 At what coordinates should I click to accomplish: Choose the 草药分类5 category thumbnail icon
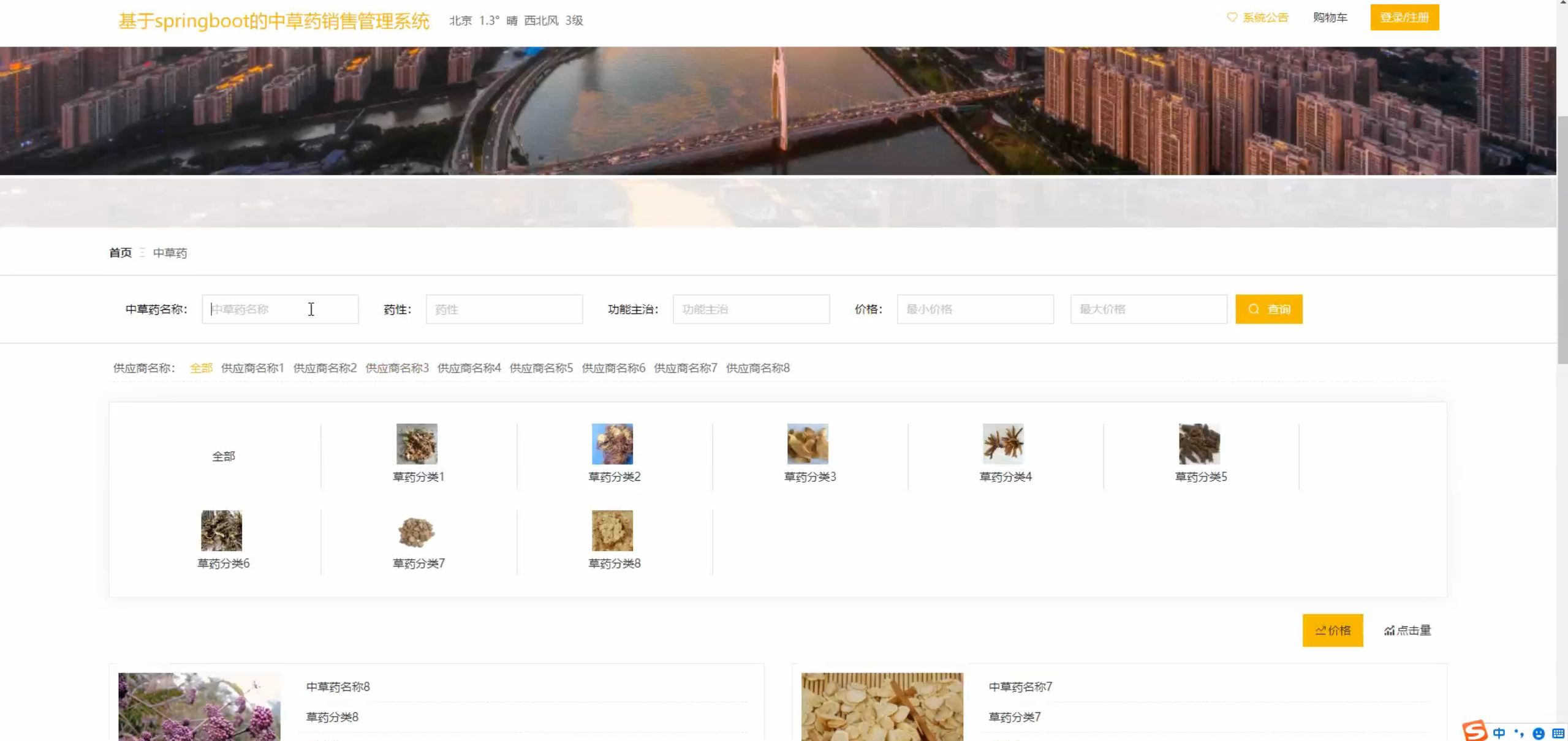[x=1199, y=443]
